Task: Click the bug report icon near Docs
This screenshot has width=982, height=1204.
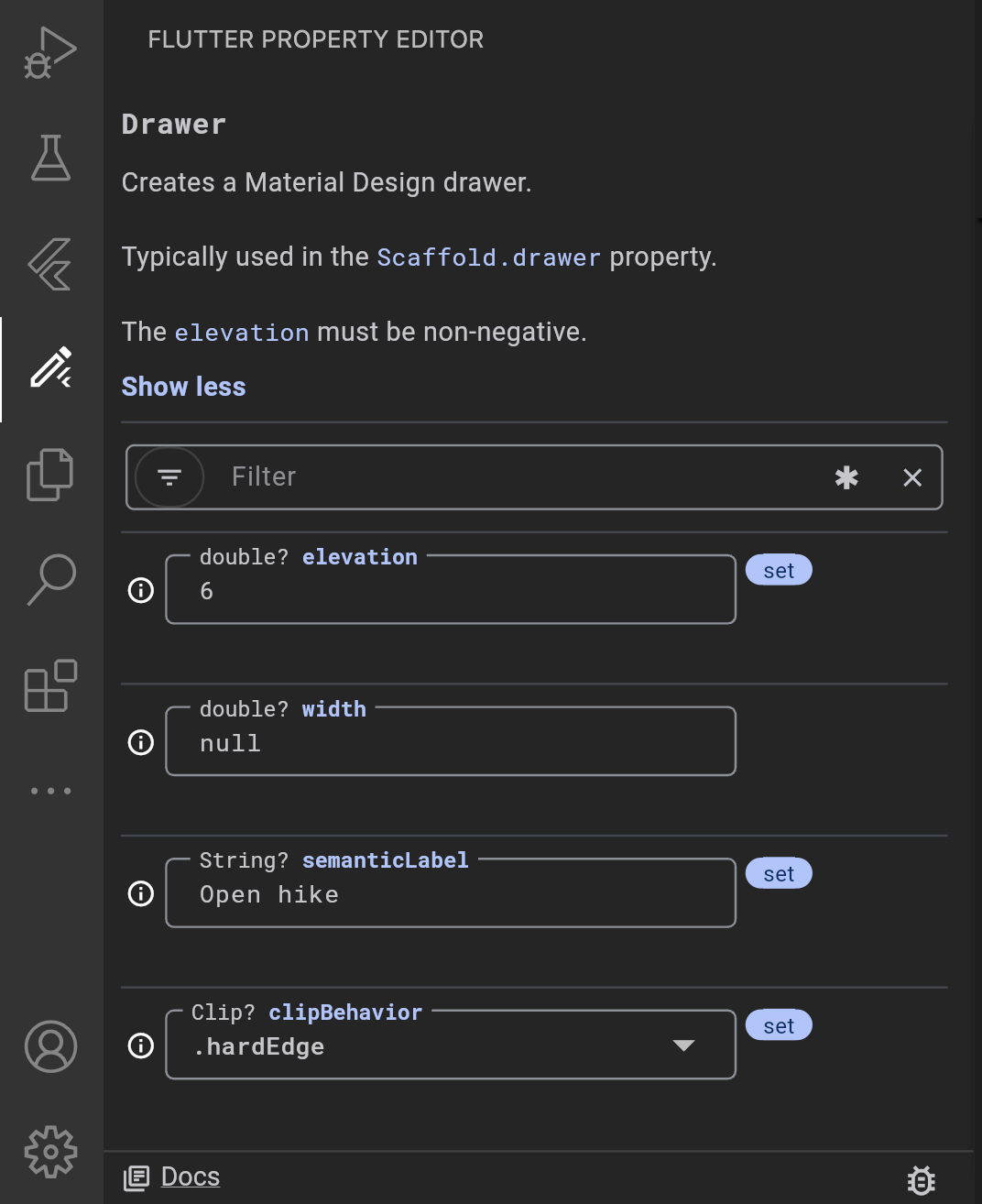Action: tap(921, 1178)
